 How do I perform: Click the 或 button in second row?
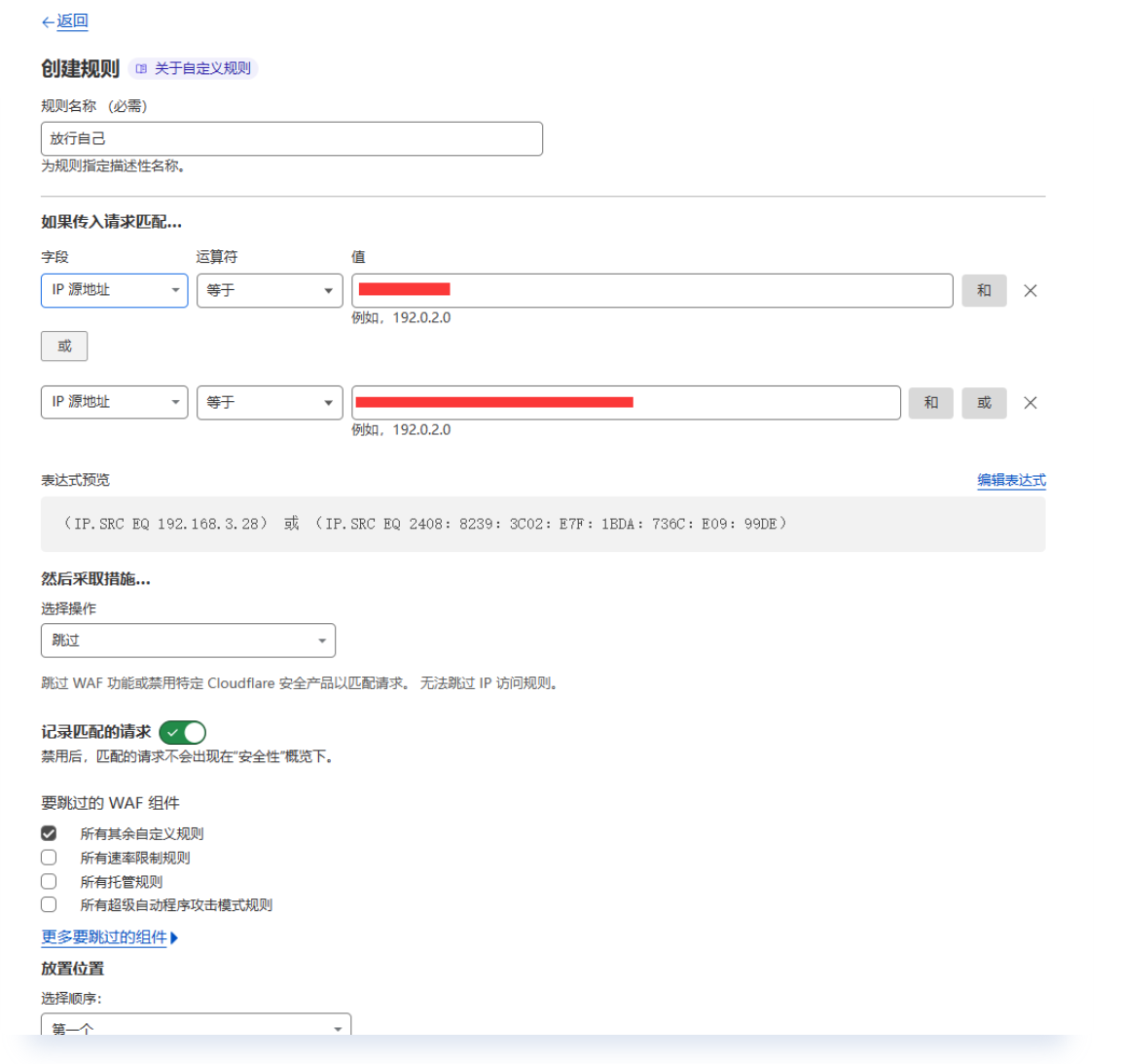click(984, 402)
